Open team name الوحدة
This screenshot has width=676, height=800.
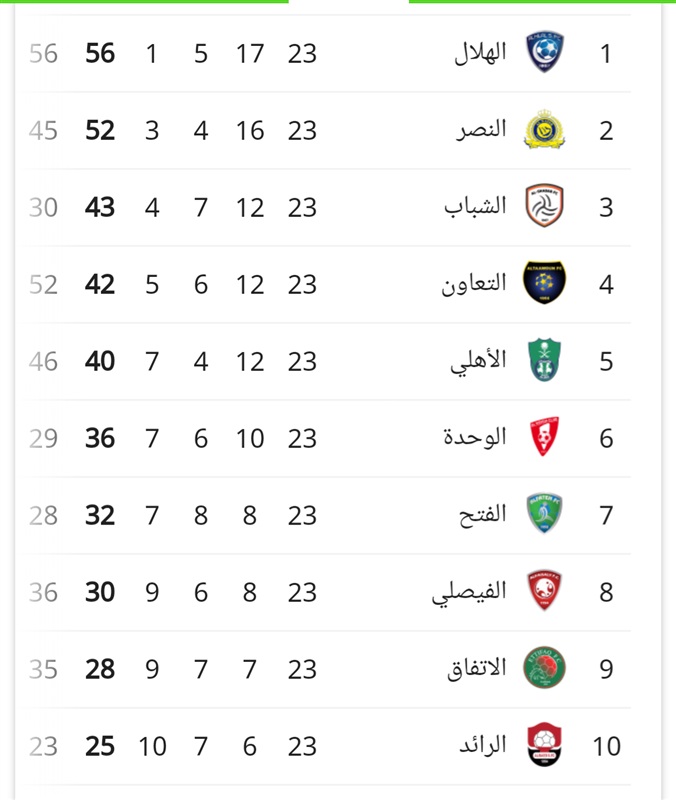475,437
